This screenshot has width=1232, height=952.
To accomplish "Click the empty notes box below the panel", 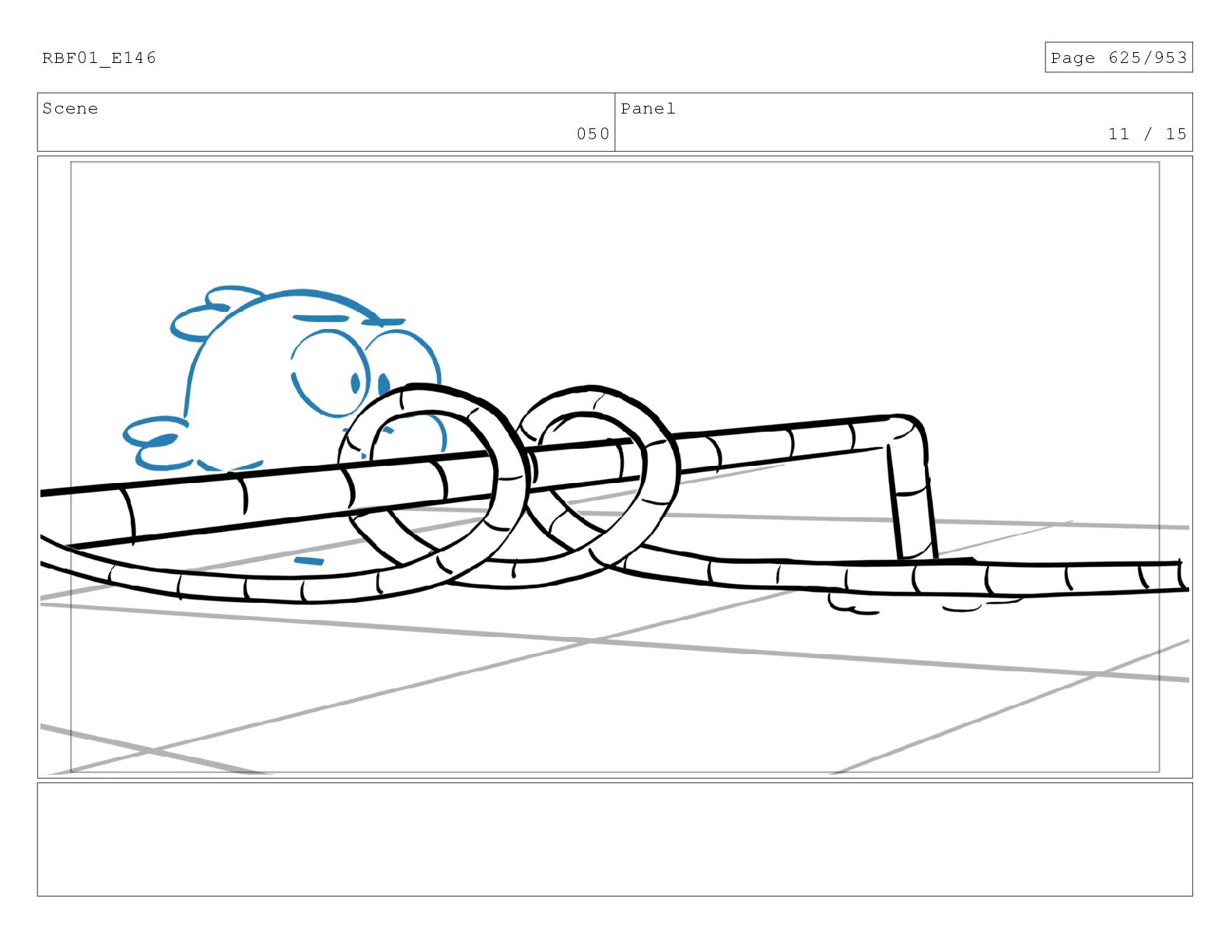I will coord(614,839).
